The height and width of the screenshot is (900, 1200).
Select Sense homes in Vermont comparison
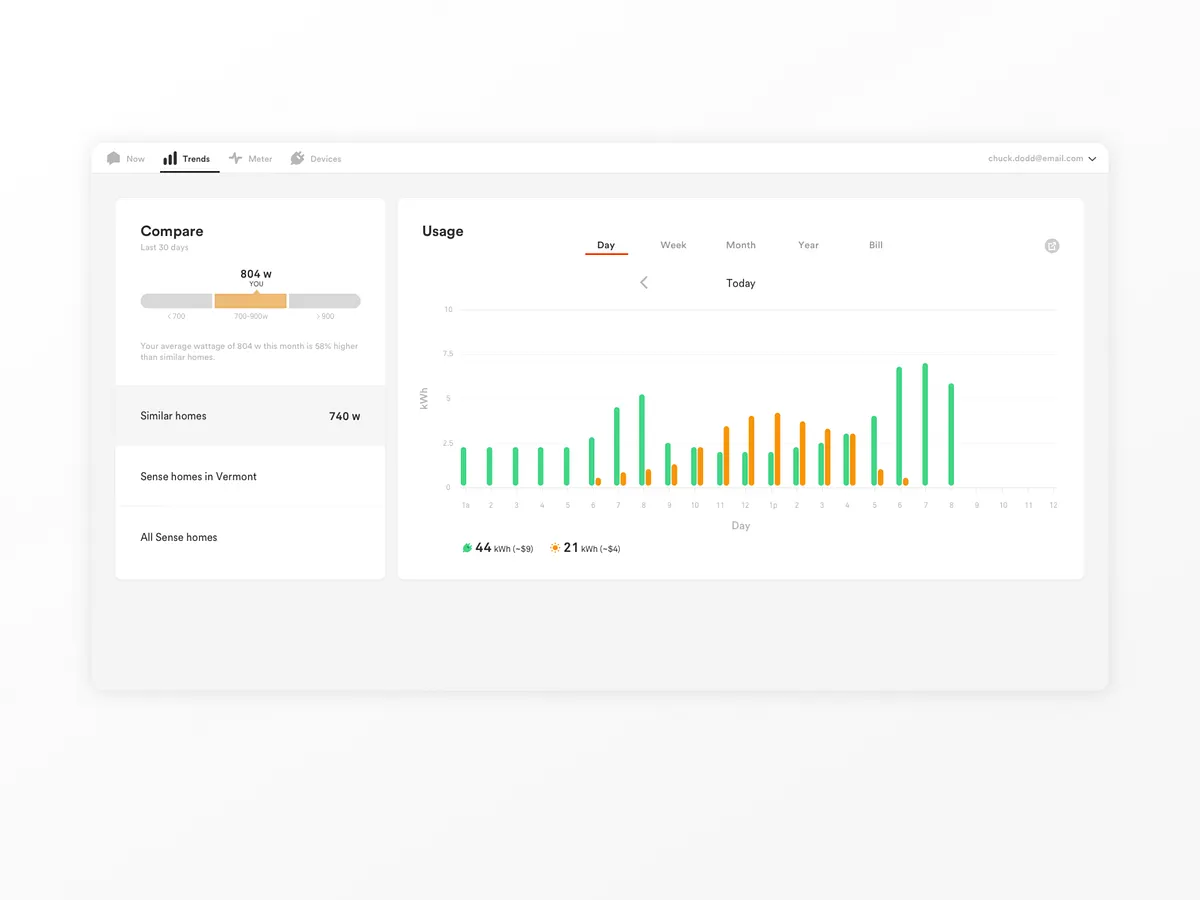(x=249, y=477)
